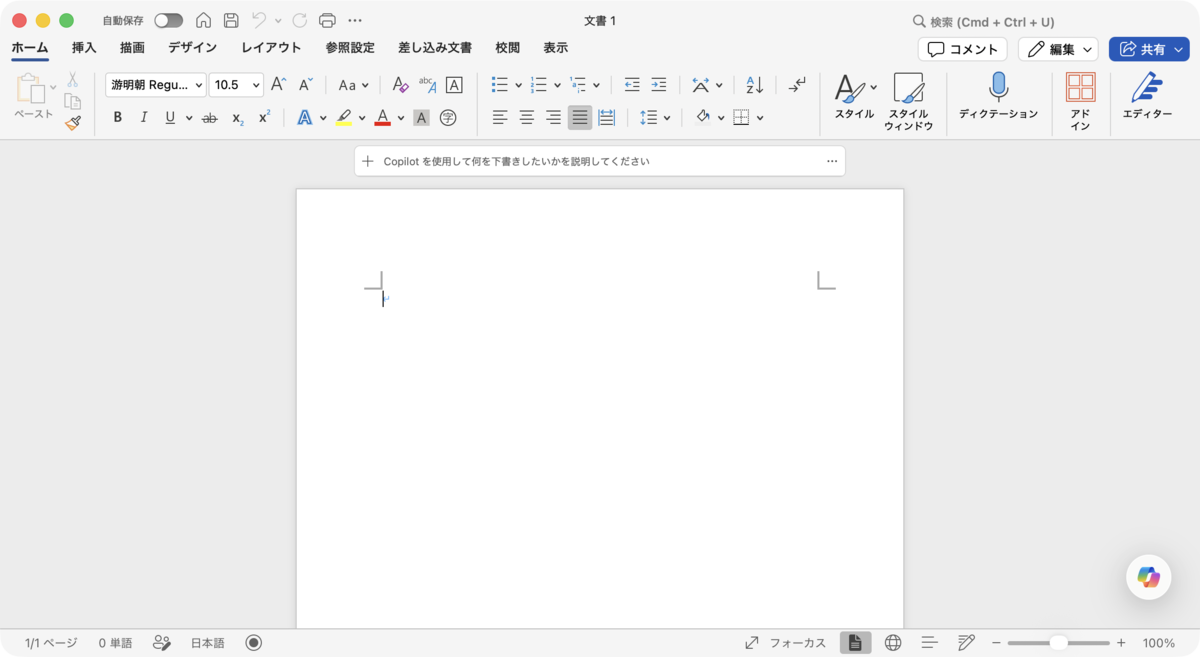Click the undo arrow icon
1200x657 pixels.
click(259, 21)
